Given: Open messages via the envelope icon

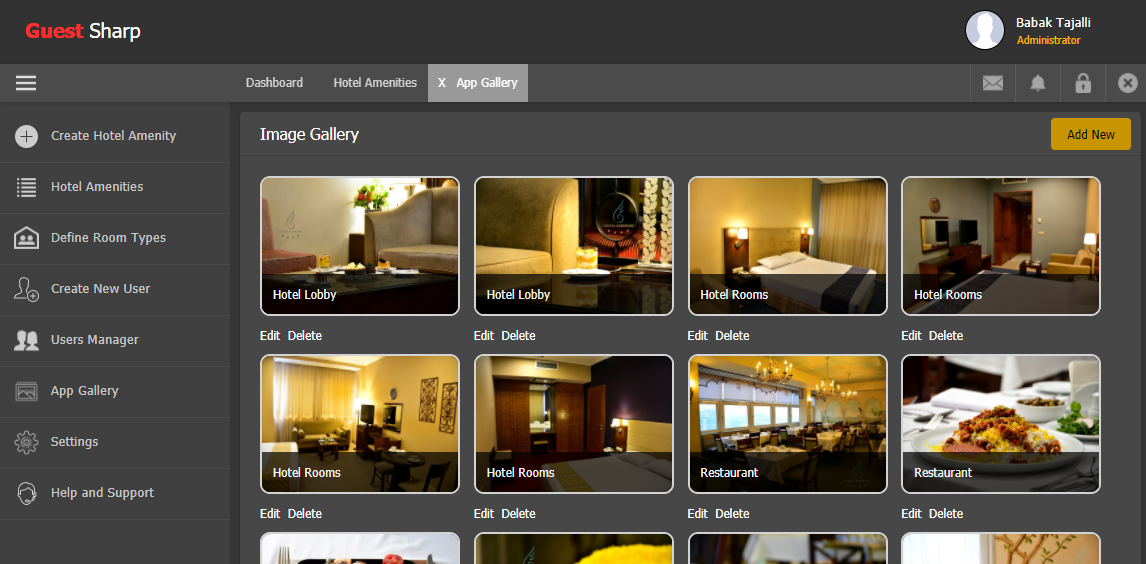Looking at the screenshot, I should coord(993,83).
